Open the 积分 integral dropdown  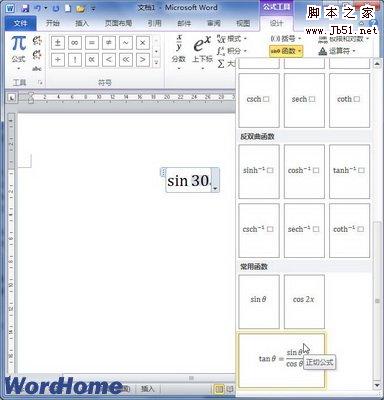232,51
